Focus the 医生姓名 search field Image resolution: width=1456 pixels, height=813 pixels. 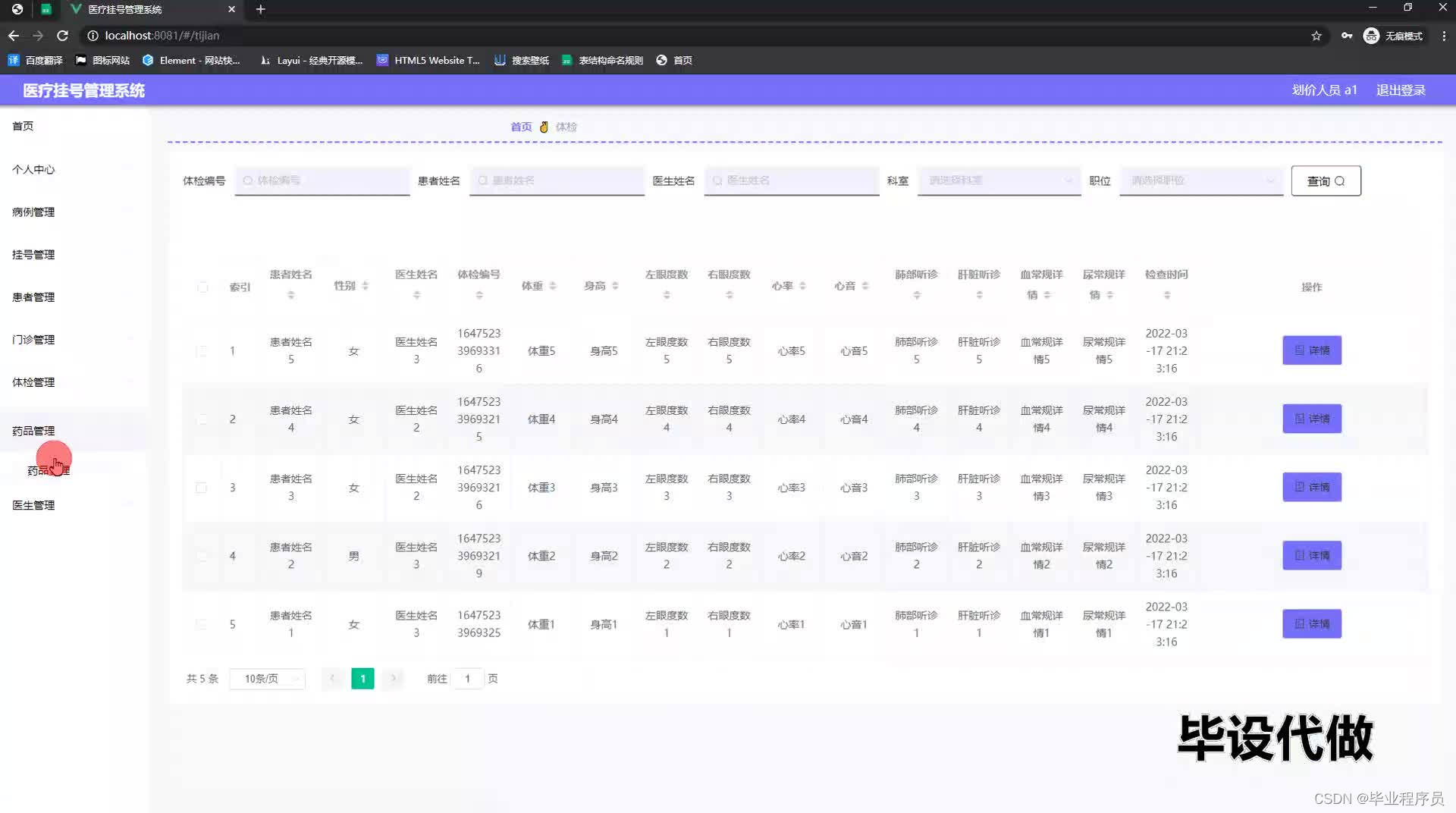tap(792, 180)
